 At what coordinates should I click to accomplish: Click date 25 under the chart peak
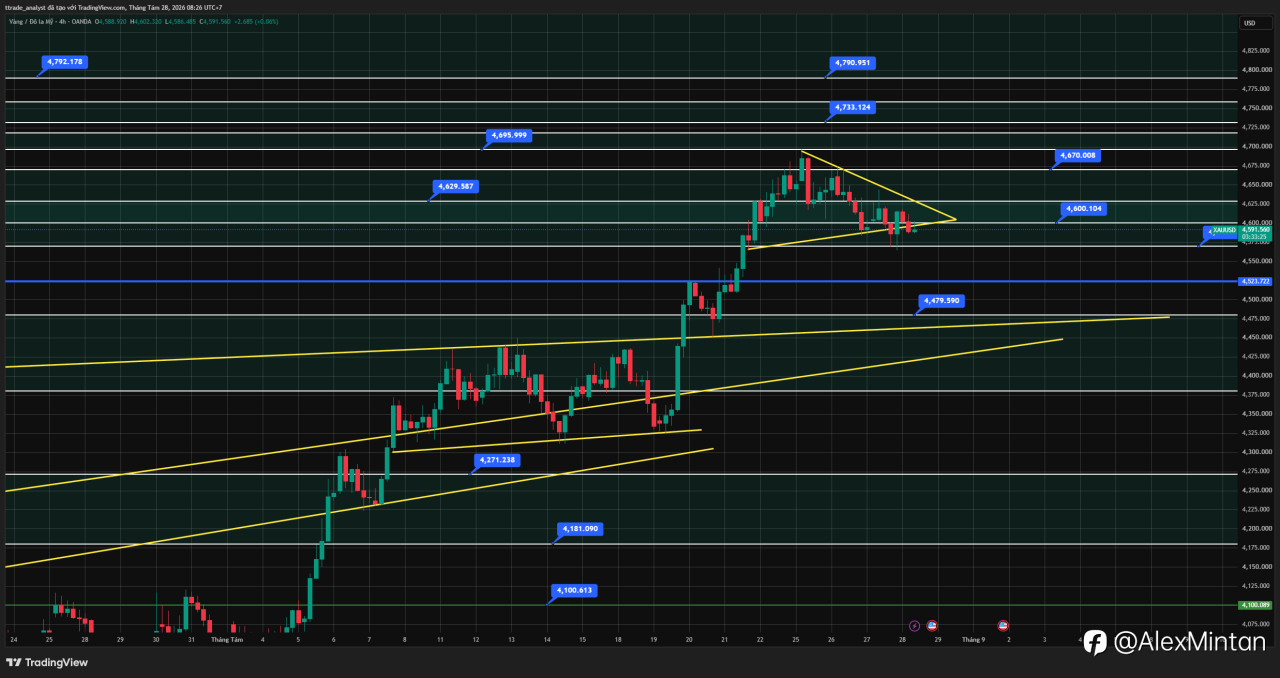[x=796, y=638]
